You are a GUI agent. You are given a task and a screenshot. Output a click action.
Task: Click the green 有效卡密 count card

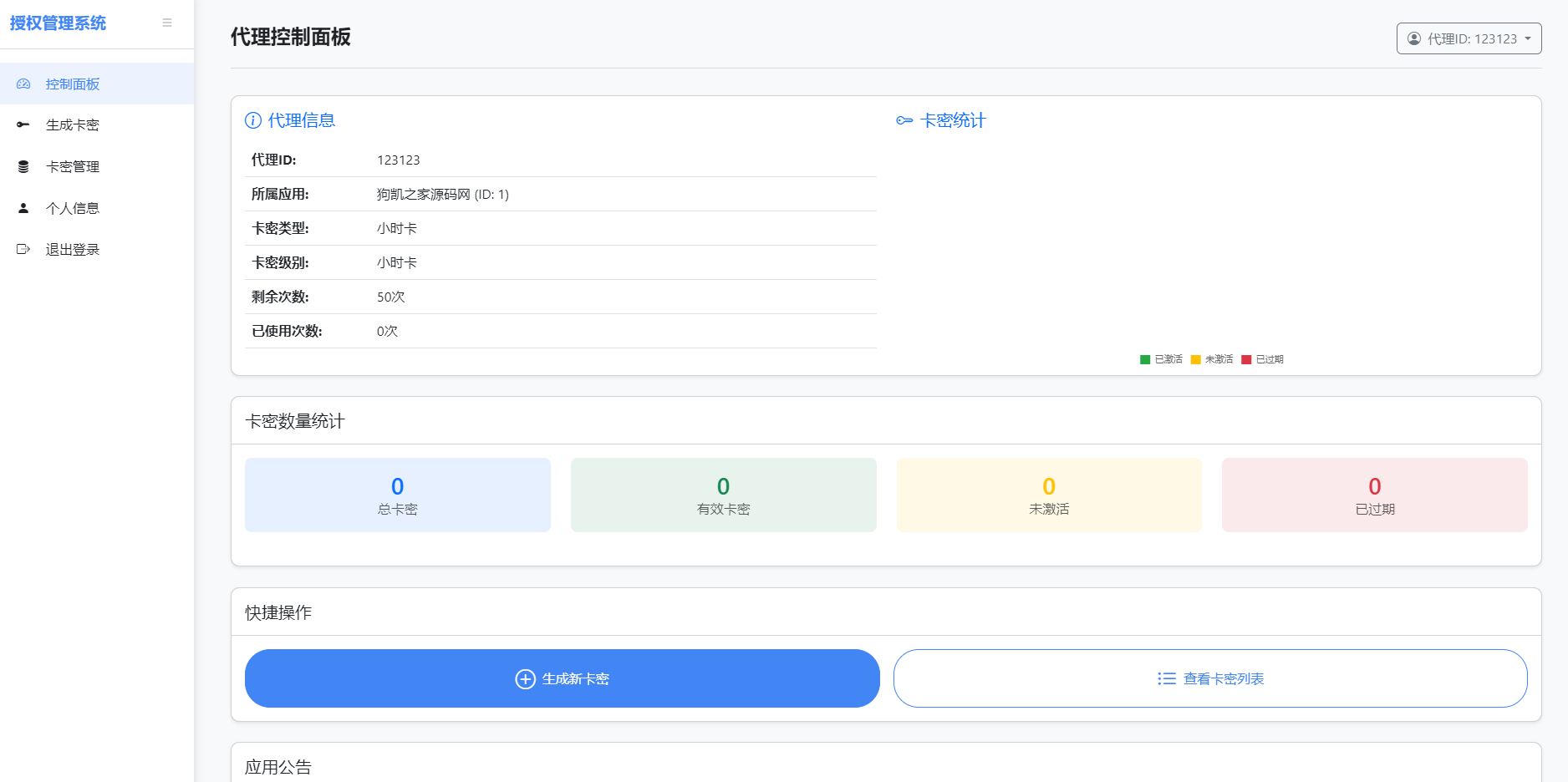(724, 495)
